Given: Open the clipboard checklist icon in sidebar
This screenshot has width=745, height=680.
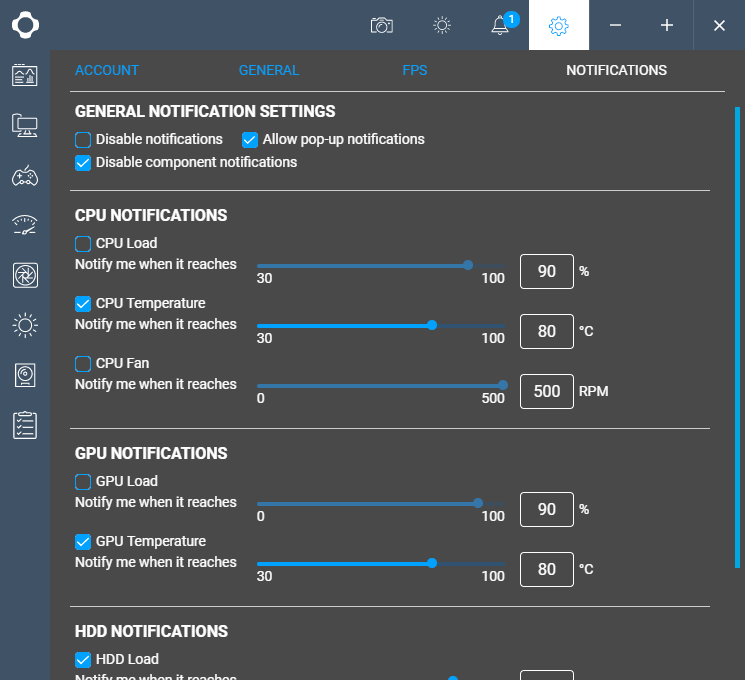Looking at the screenshot, I should 25,425.
